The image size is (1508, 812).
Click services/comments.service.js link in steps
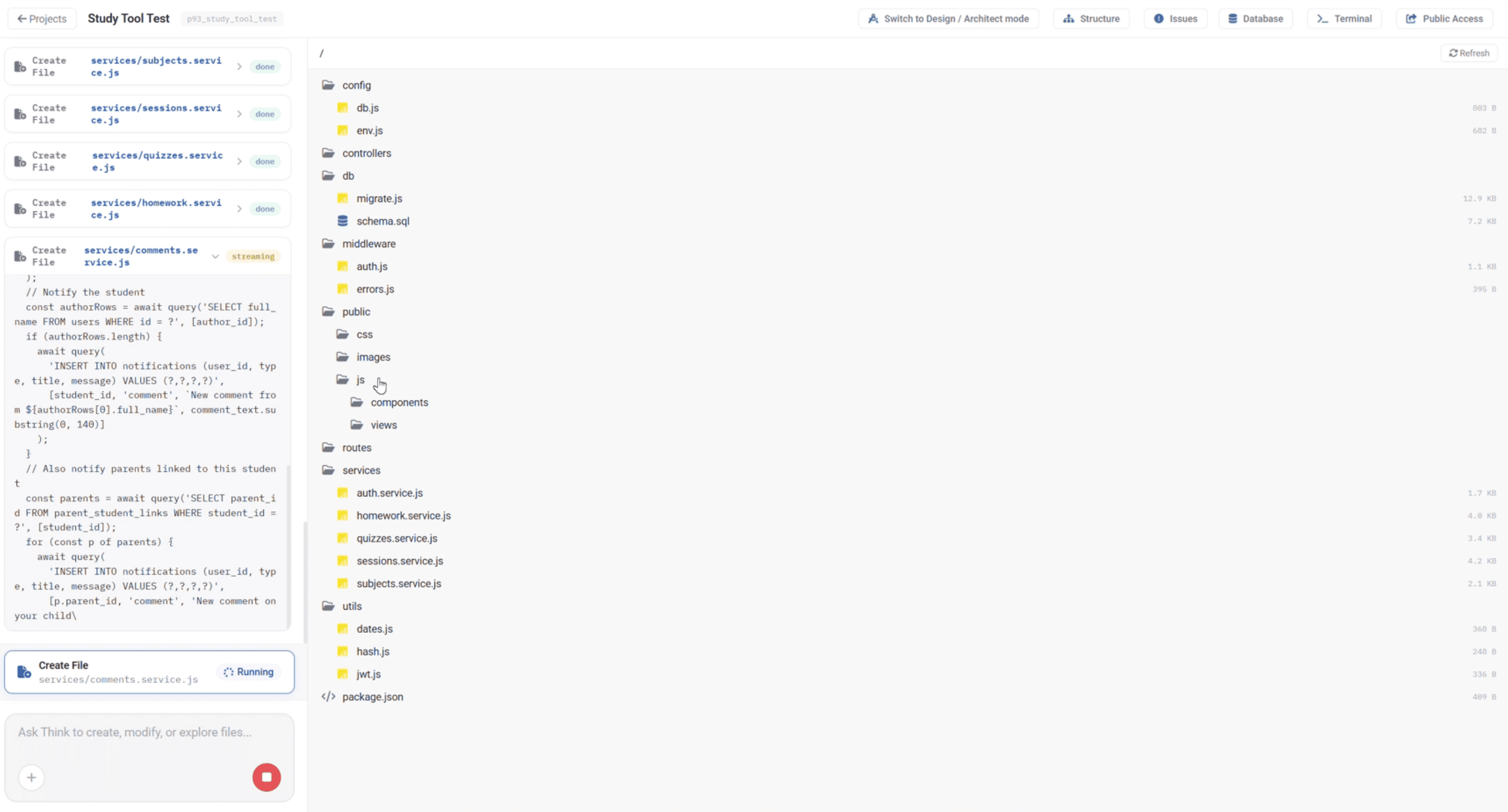point(141,256)
